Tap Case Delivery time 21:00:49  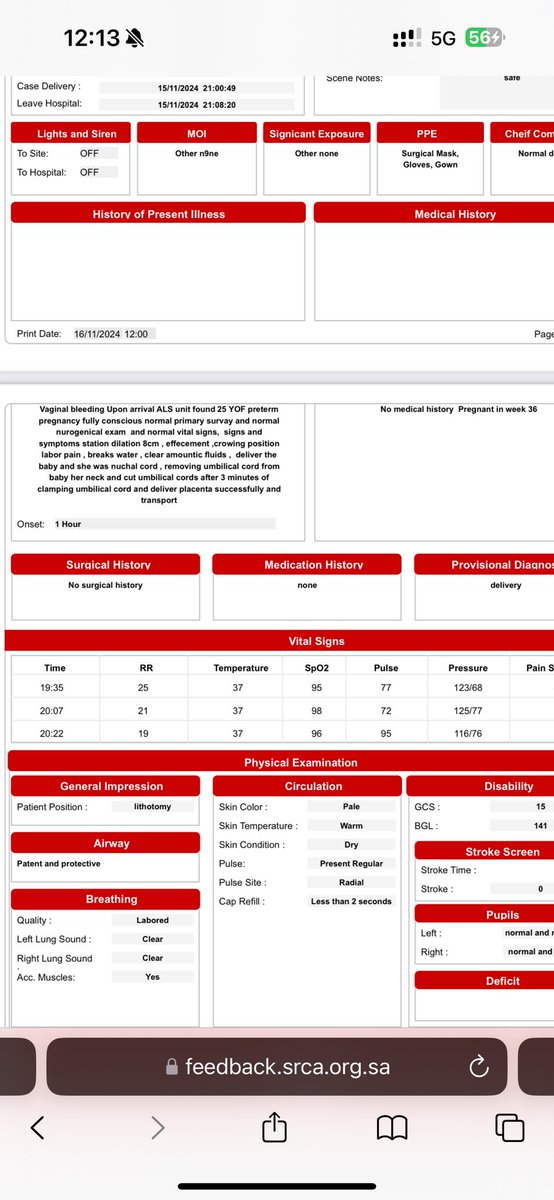pos(197,88)
